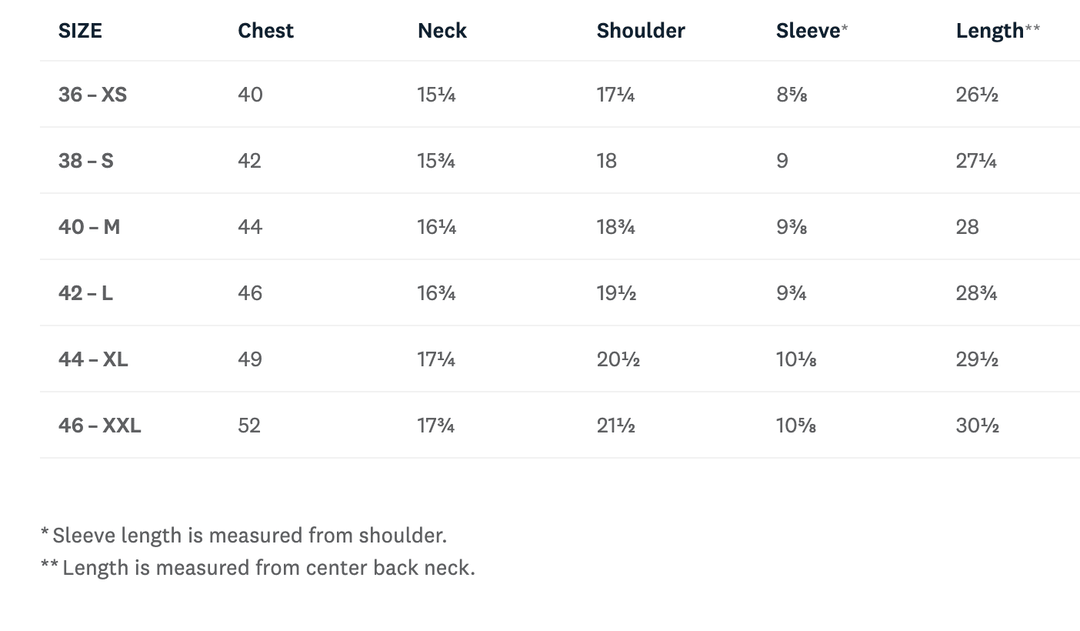The width and height of the screenshot is (1080, 631).
Task: Click the Shoulder column header
Action: coord(641,30)
